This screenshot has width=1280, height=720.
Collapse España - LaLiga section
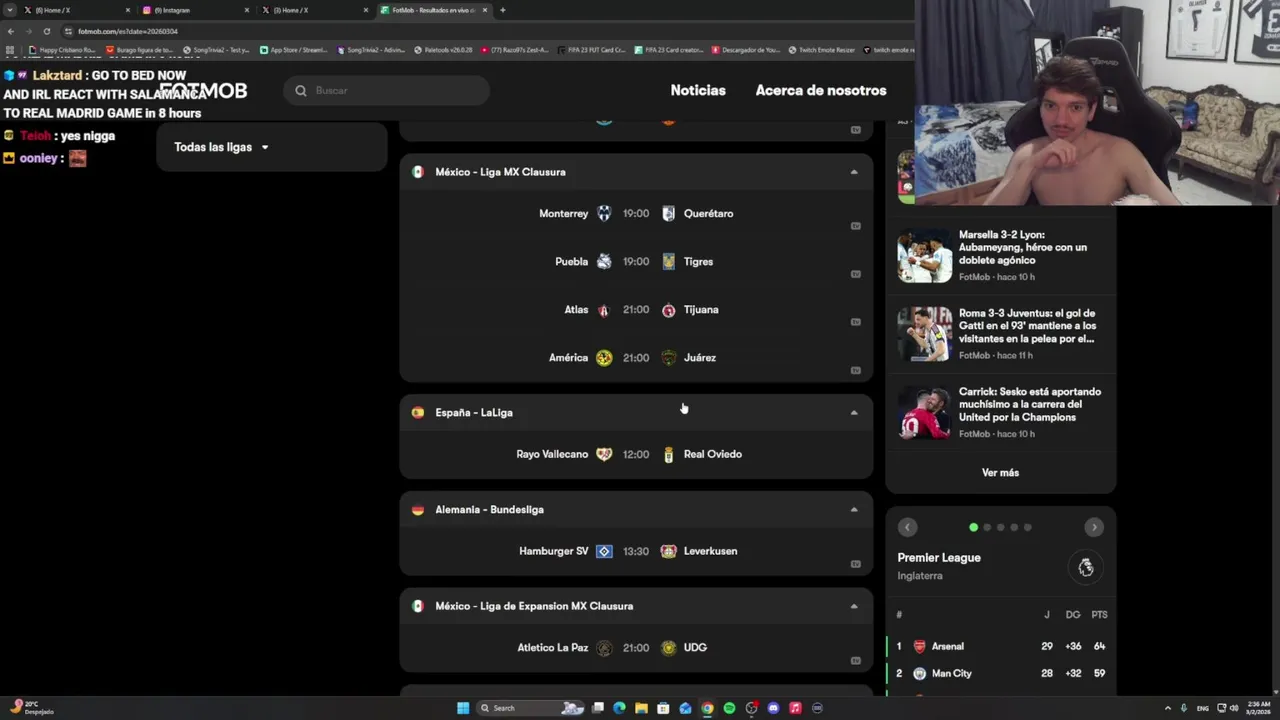(854, 412)
